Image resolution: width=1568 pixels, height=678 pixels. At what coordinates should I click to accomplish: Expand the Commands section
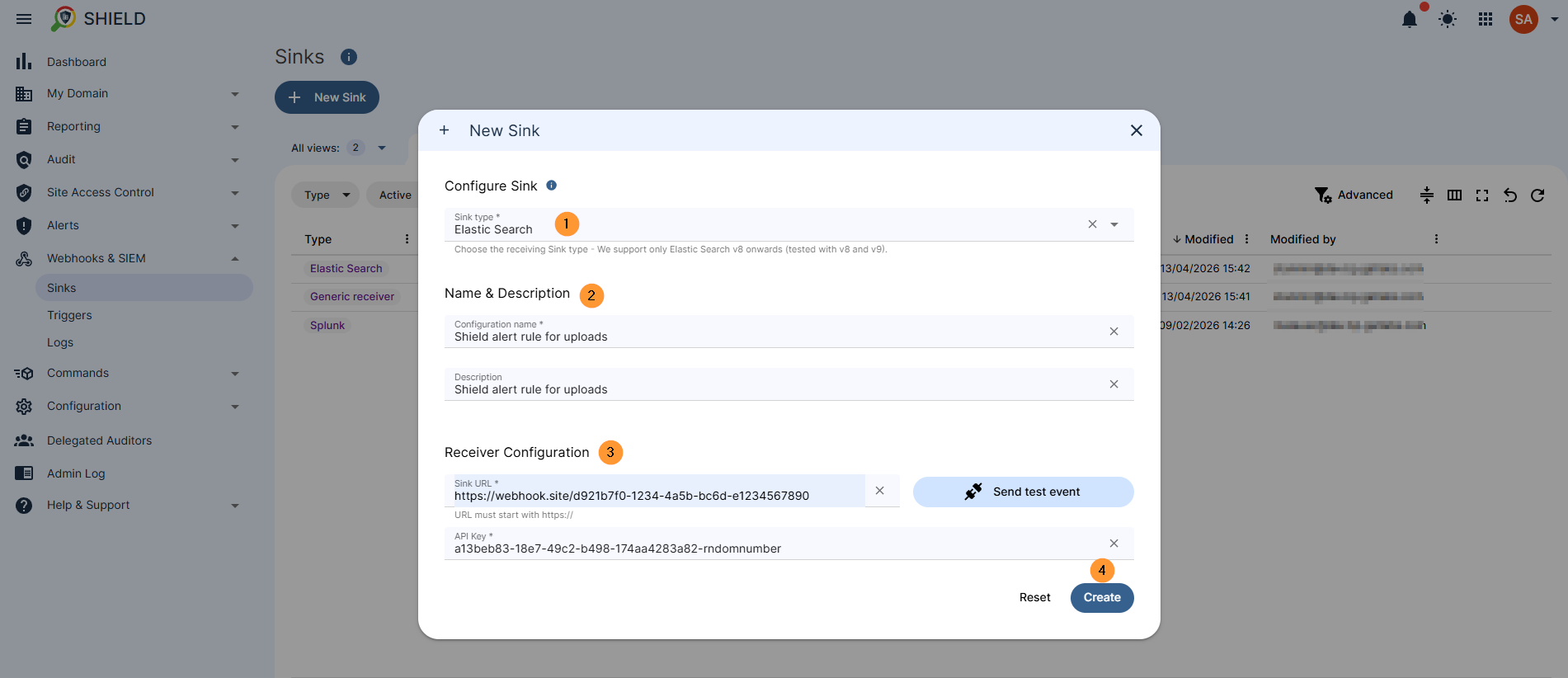pyautogui.click(x=235, y=374)
